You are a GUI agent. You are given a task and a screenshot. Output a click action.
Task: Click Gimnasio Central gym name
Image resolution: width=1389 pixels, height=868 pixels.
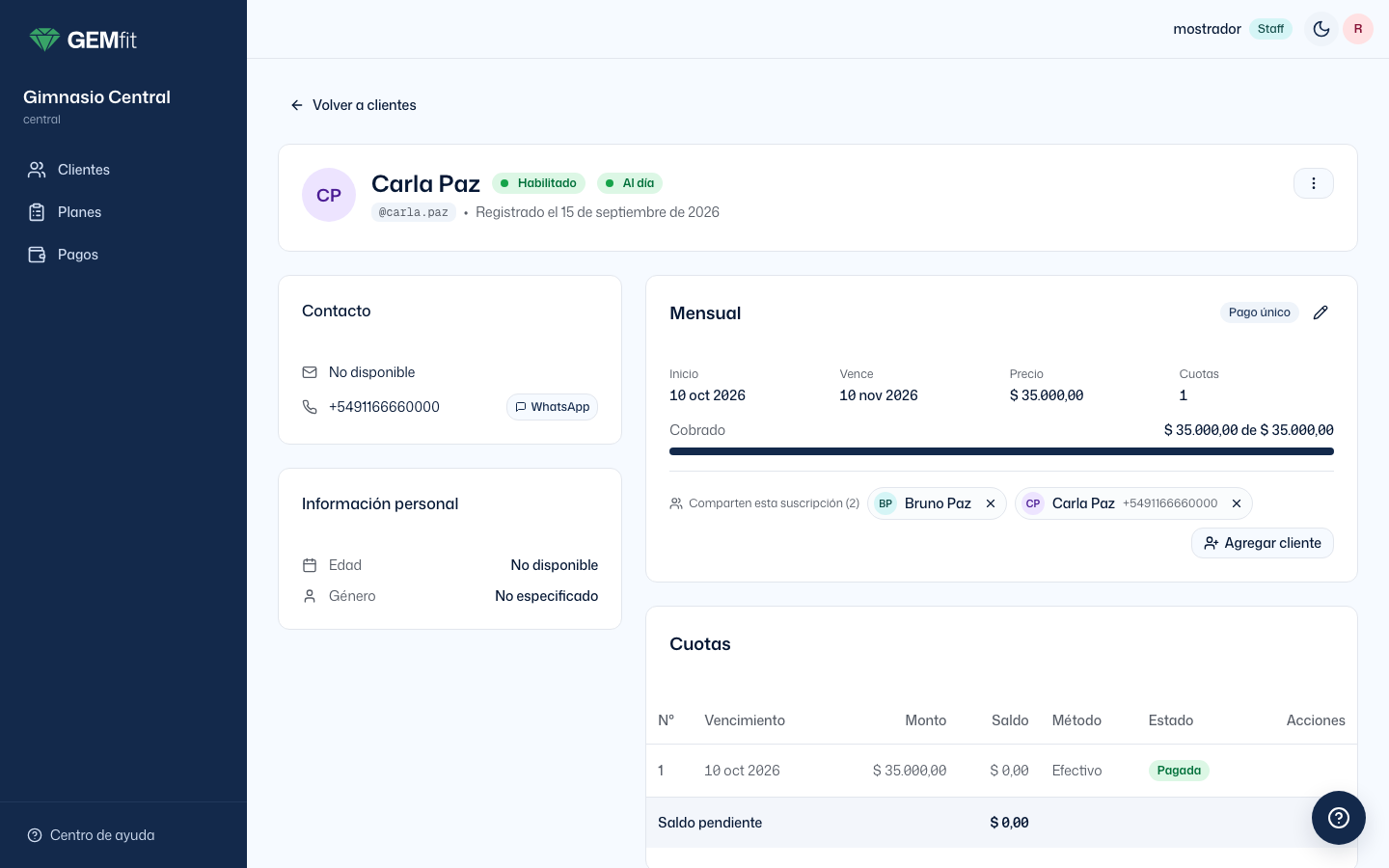coord(96,97)
